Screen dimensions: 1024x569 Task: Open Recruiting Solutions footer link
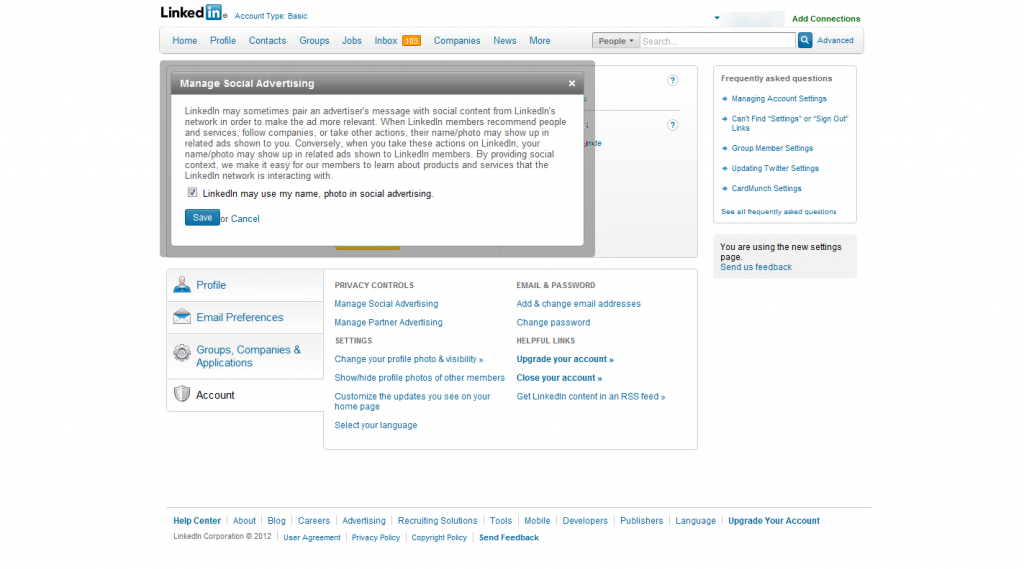click(x=438, y=521)
